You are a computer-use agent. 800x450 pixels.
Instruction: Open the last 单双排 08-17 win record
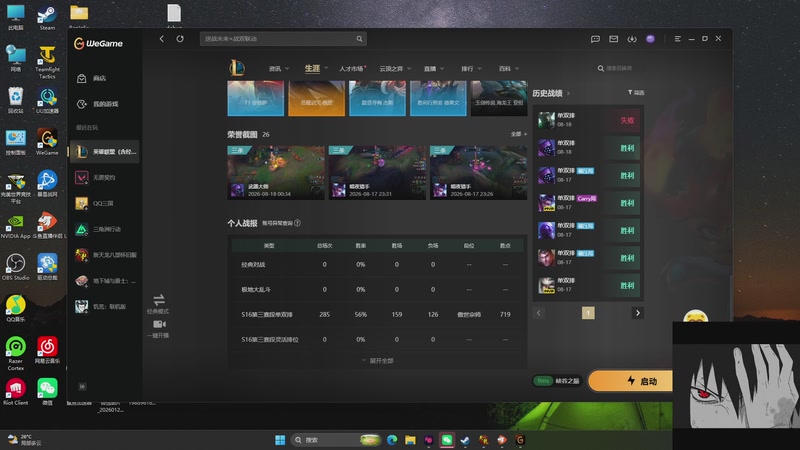(x=588, y=286)
